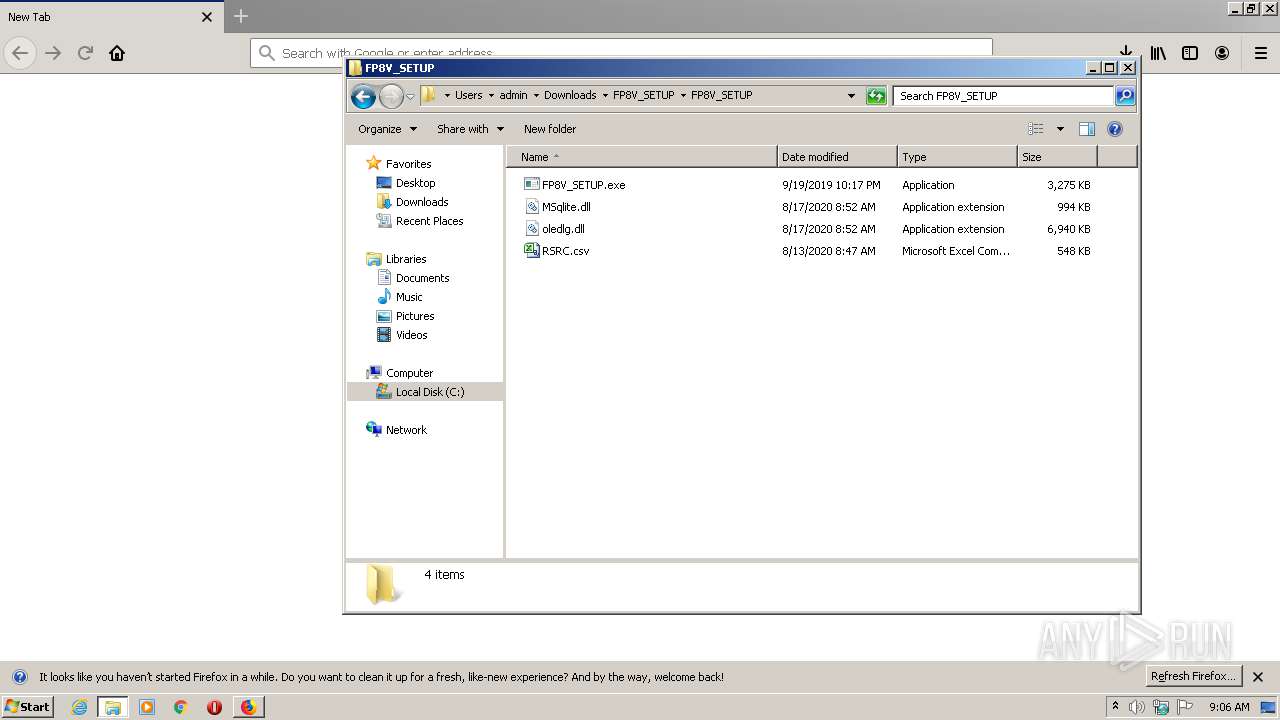
Task: Select the MSqlite.dll file icon
Action: [532, 207]
